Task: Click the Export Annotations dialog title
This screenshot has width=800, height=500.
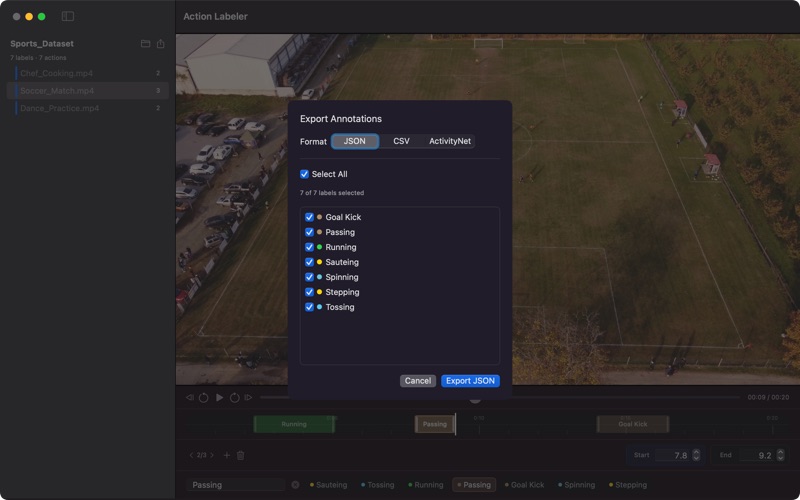Action: tap(341, 119)
